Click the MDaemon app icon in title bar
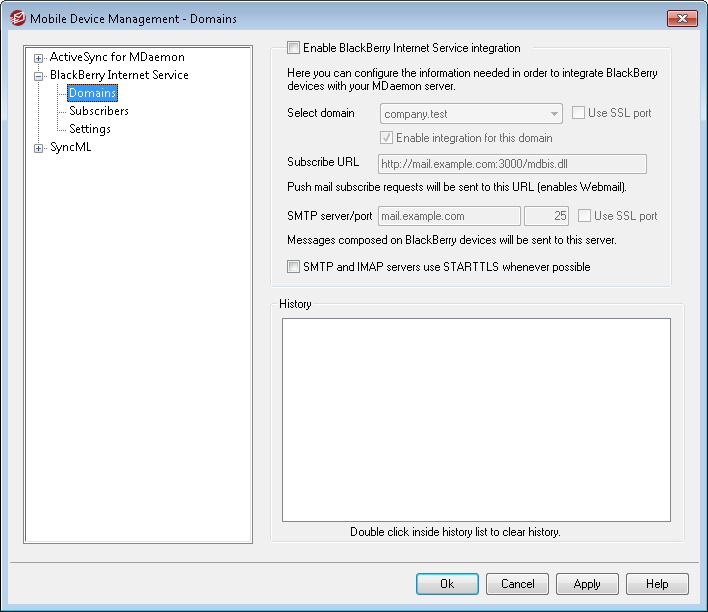This screenshot has height=612, width=708. point(18,19)
